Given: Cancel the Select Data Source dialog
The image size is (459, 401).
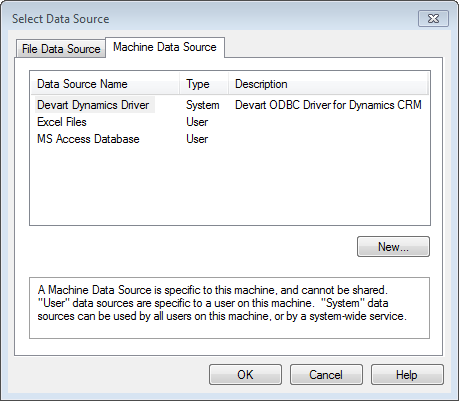Looking at the screenshot, I should pos(326,375).
